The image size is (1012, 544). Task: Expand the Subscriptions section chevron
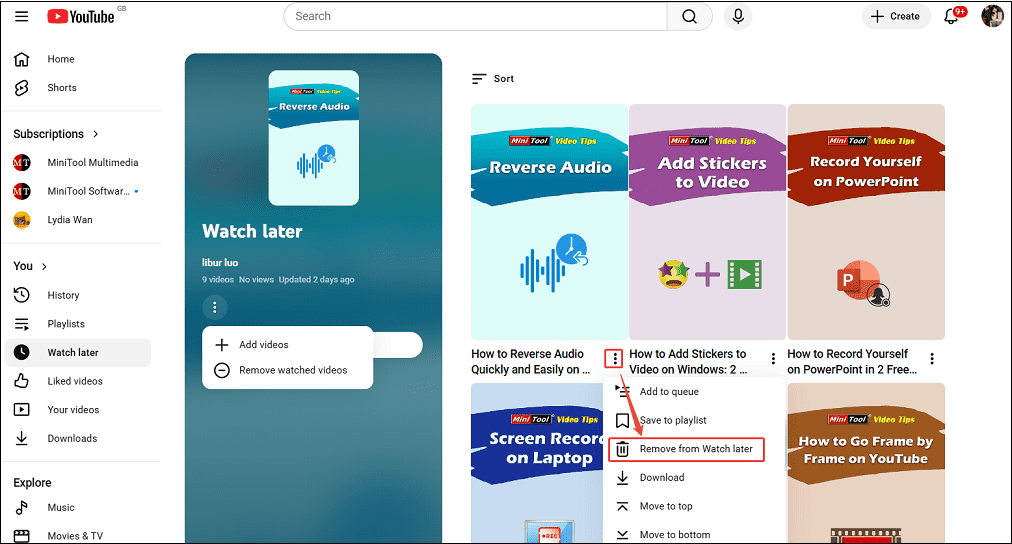click(x=96, y=134)
